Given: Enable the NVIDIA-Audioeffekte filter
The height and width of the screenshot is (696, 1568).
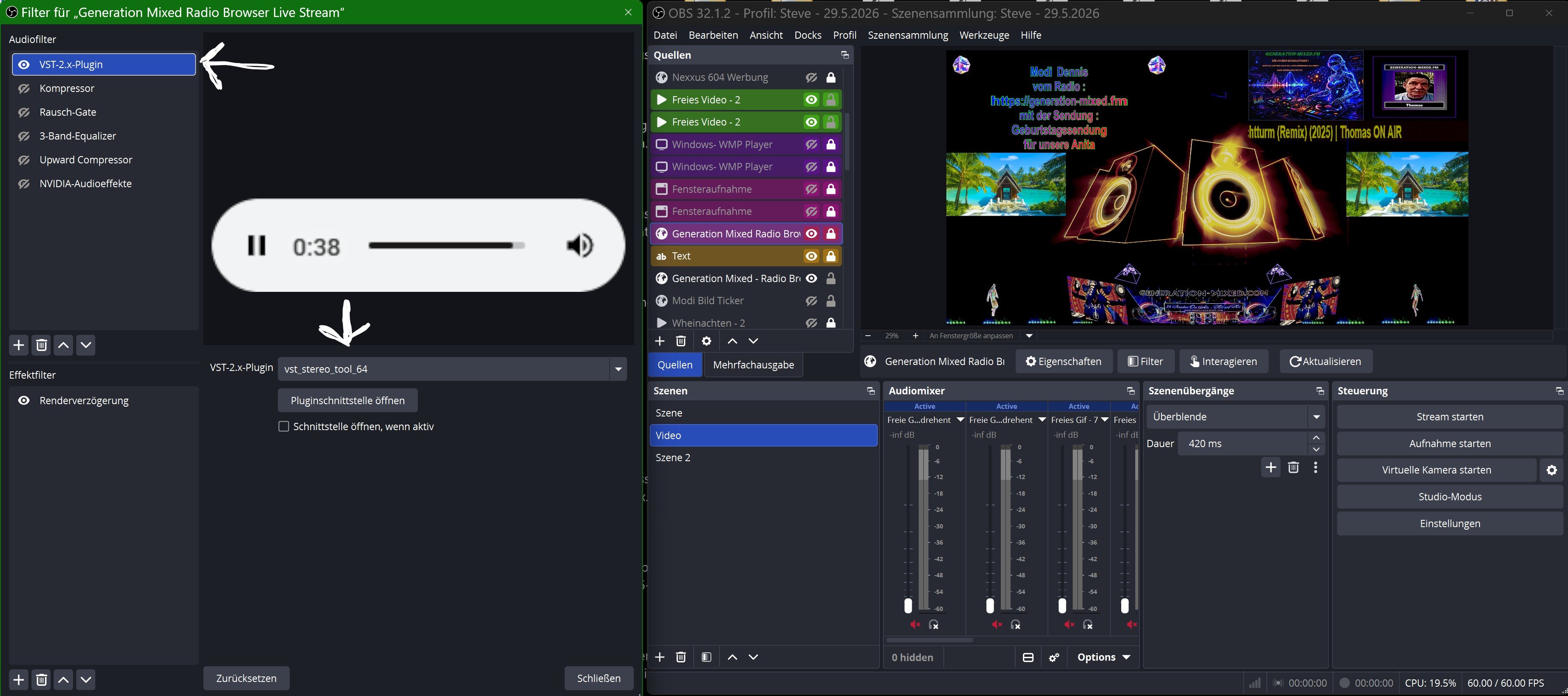Looking at the screenshot, I should [24, 184].
